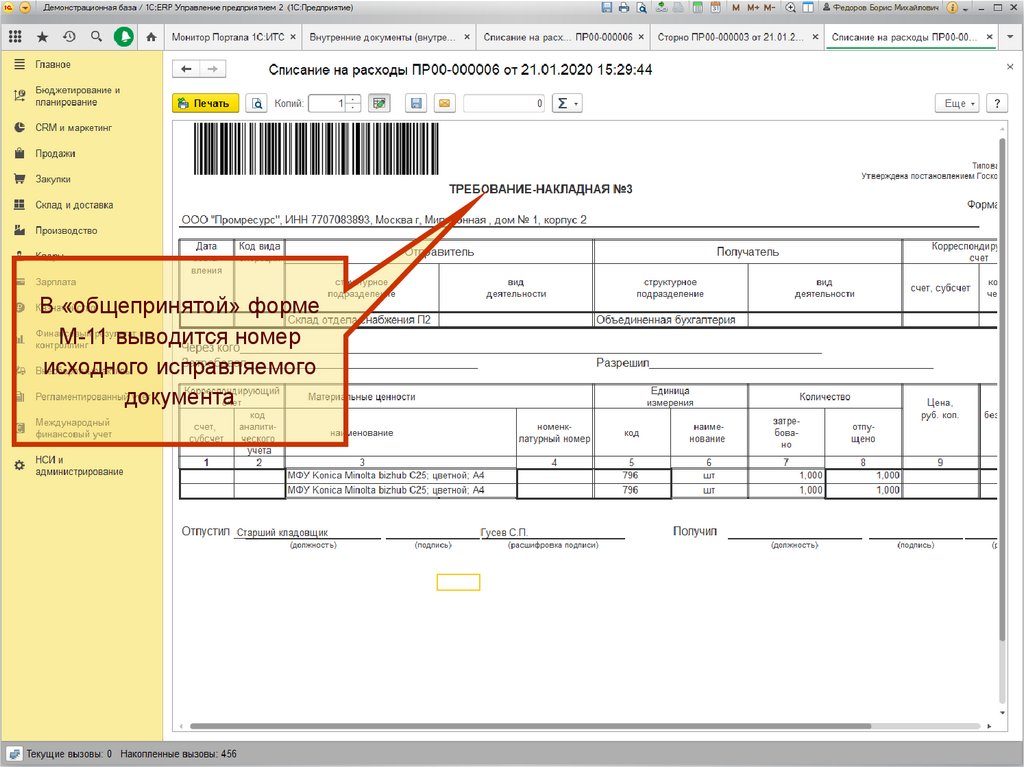Click the Печать button
This screenshot has width=1024, height=767.
(205, 103)
